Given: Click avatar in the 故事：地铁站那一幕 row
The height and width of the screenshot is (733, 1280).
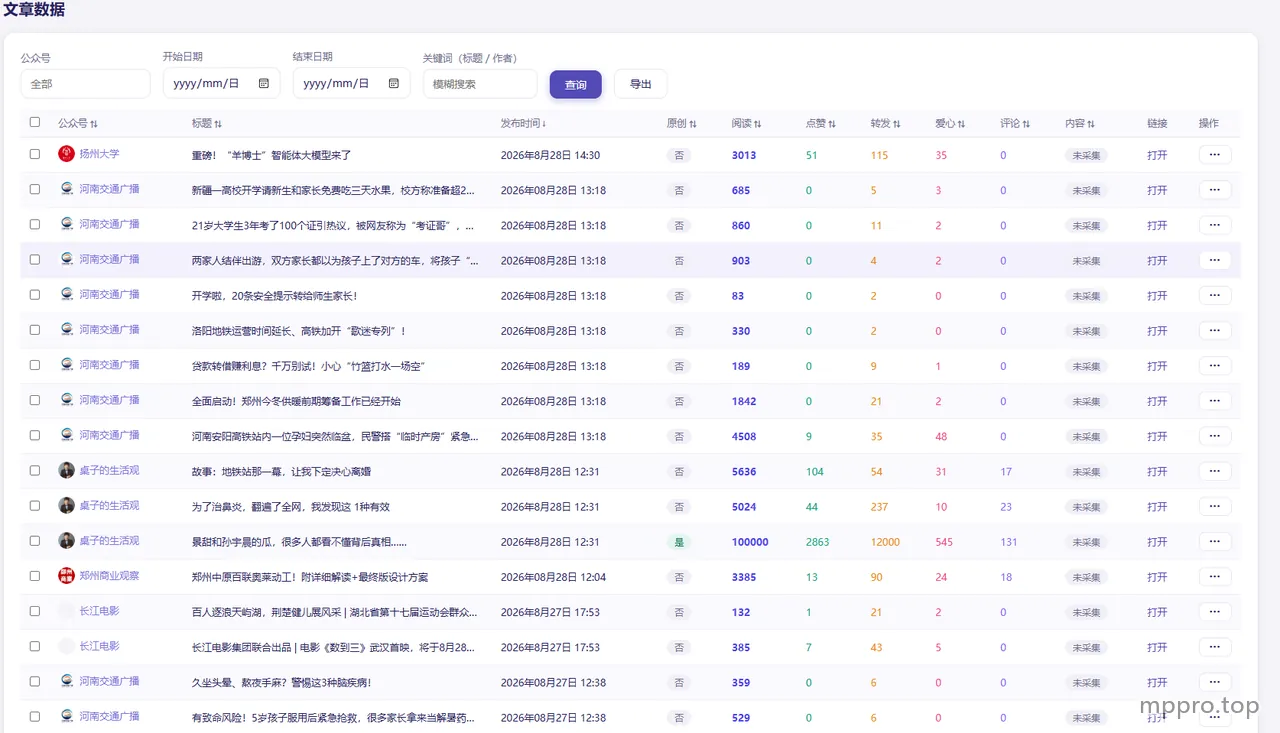Looking at the screenshot, I should tap(67, 470).
